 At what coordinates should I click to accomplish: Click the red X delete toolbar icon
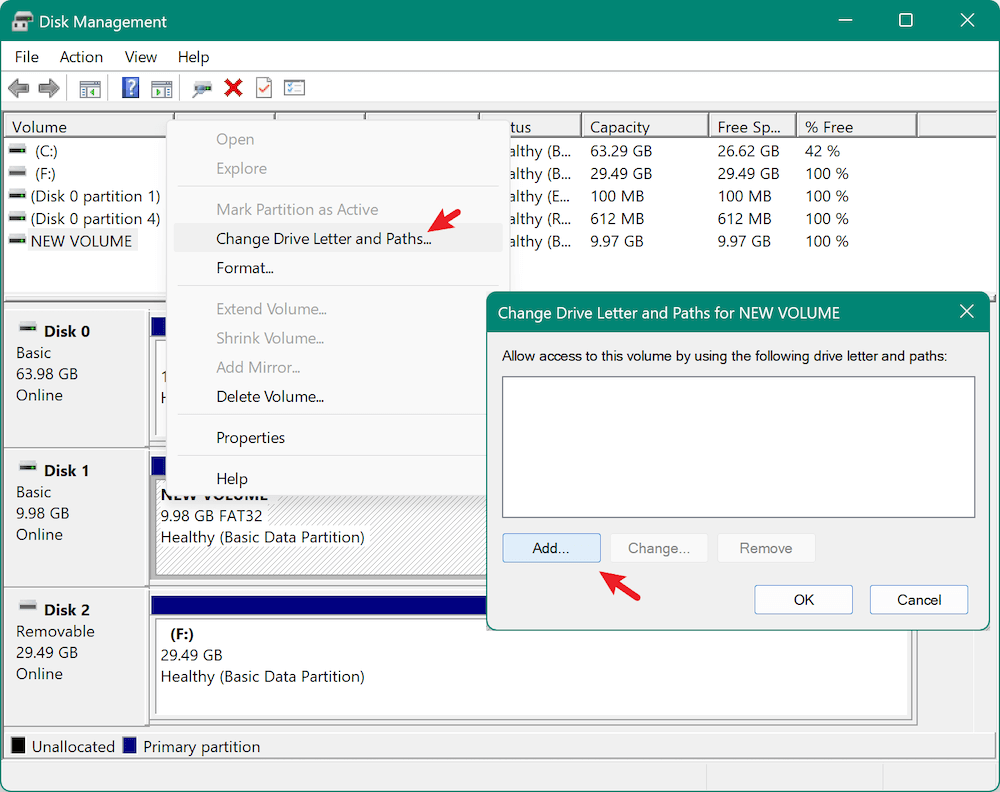233,88
